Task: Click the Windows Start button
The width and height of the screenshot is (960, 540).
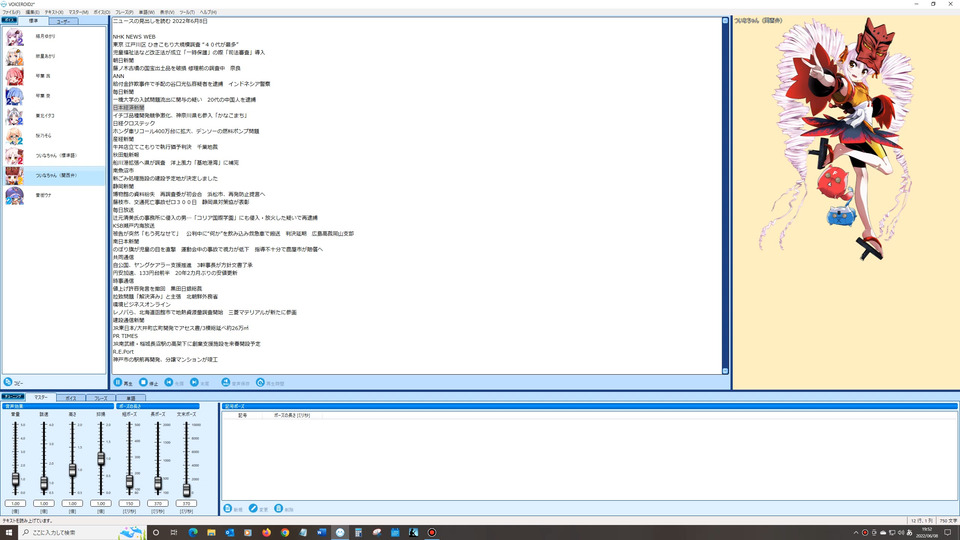Action: tap(9, 532)
